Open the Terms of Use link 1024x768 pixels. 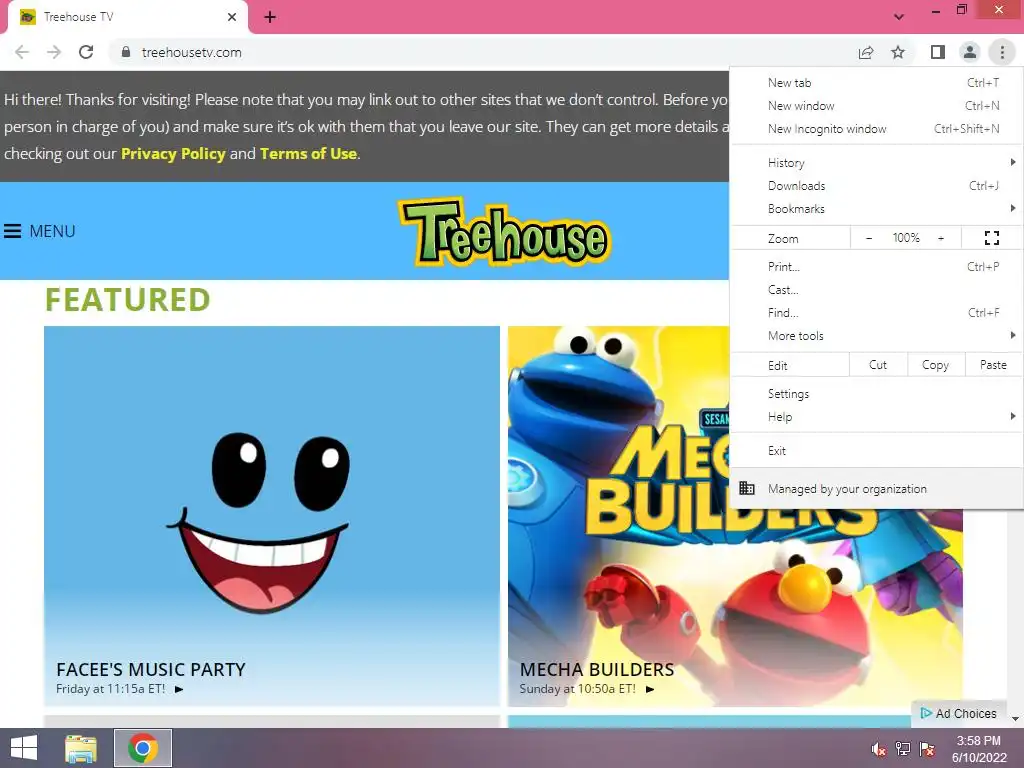pyautogui.click(x=308, y=153)
